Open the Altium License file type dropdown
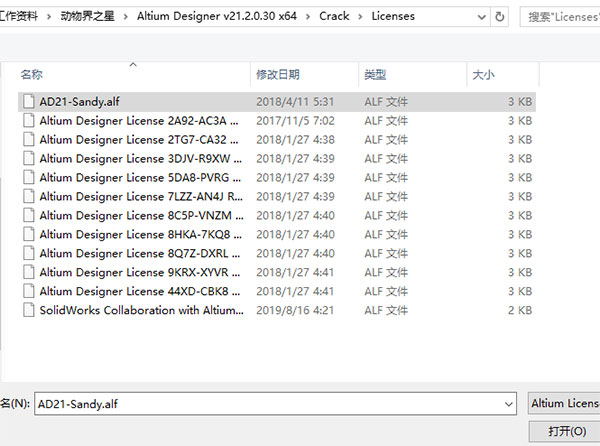The height and width of the screenshot is (446, 600). pos(564,403)
